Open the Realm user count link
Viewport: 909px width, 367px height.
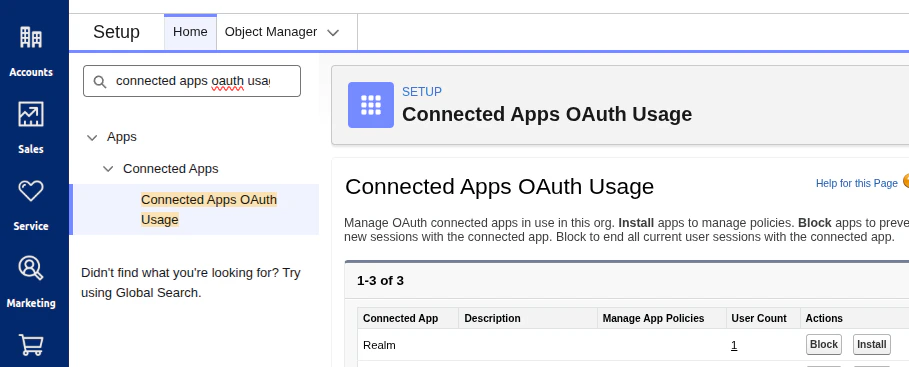pos(734,346)
